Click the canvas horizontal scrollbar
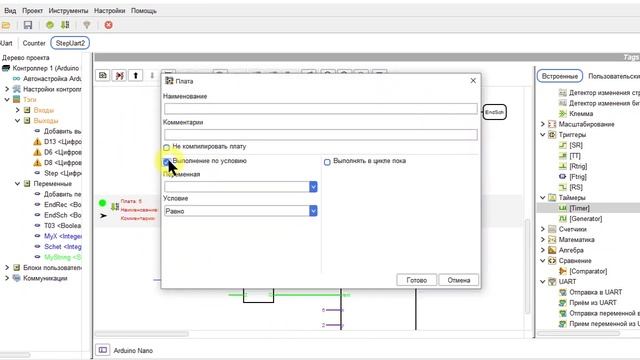This screenshot has height=360, width=640. [x=142, y=334]
